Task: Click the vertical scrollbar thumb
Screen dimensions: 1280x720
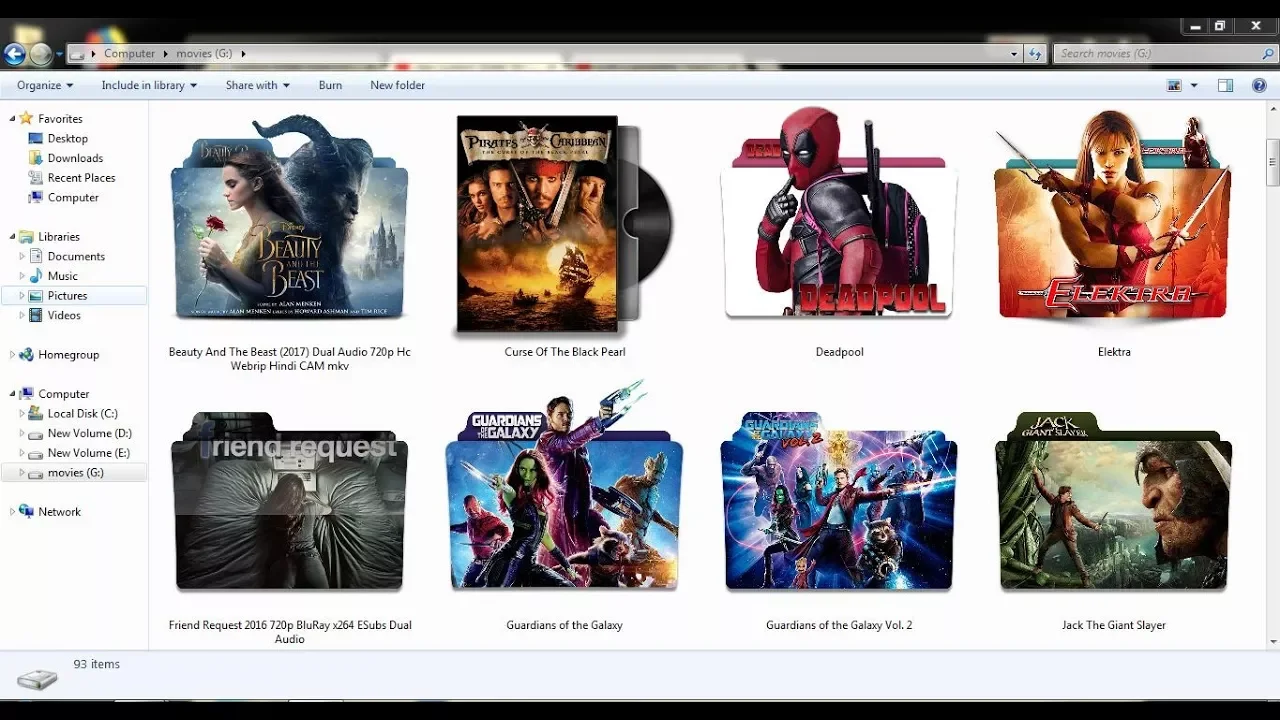Action: pos(1273,163)
